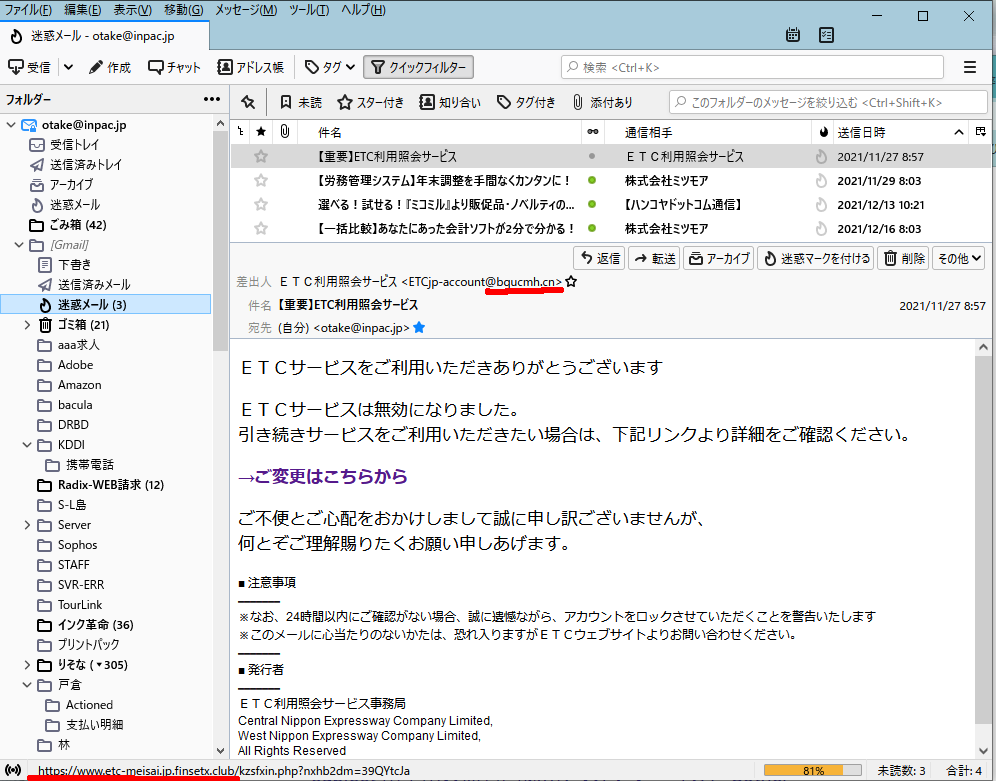Open the calendar icon in the tab bar
The width and height of the screenshot is (996, 781).
793,35
